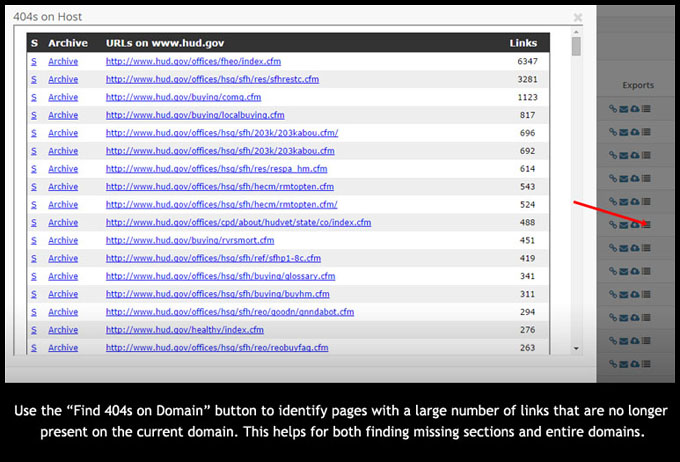Image resolution: width=680 pixels, height=462 pixels.
Task: Click the list icon in the first Exports row
Action: (646, 109)
